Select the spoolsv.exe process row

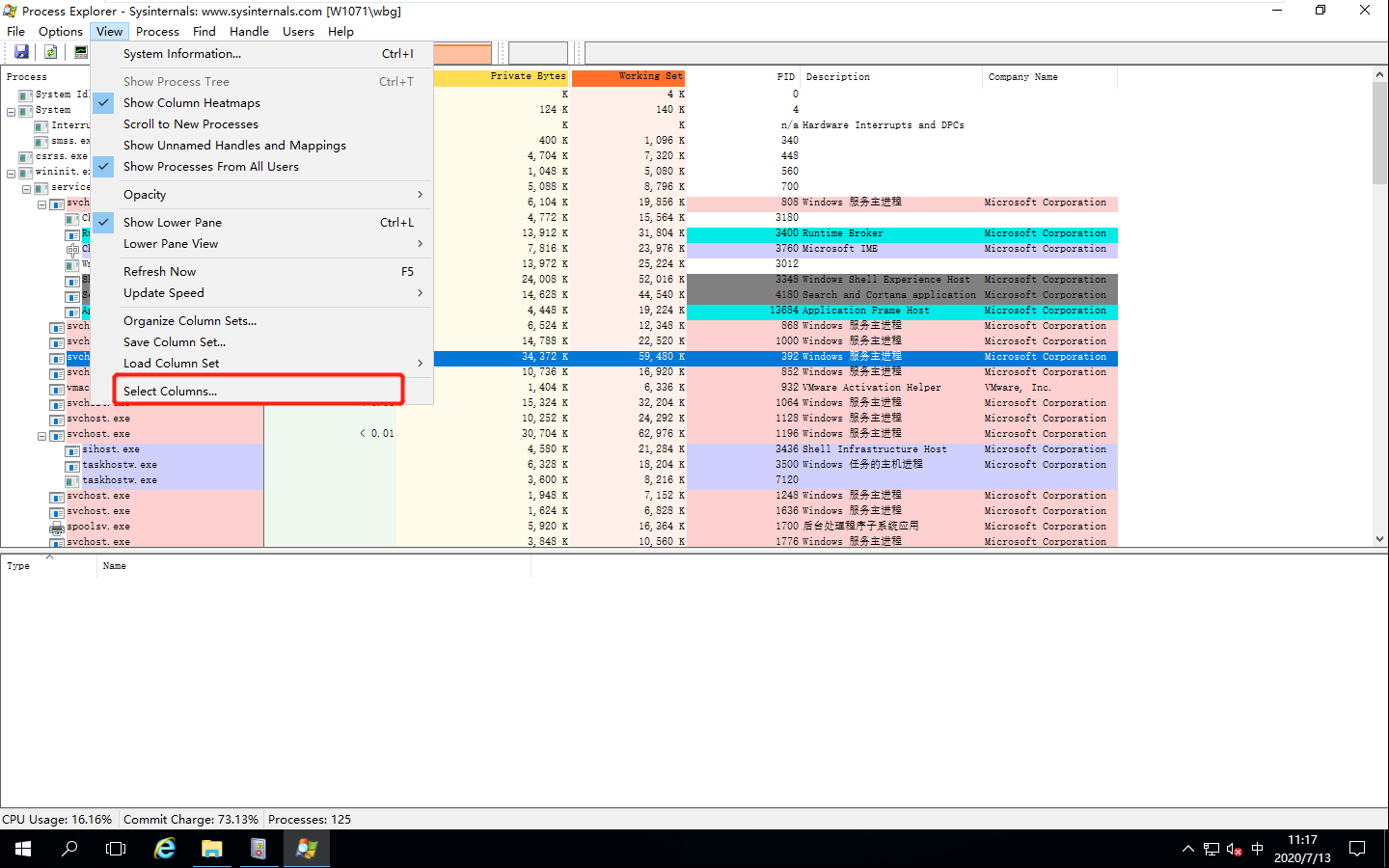pos(559,527)
